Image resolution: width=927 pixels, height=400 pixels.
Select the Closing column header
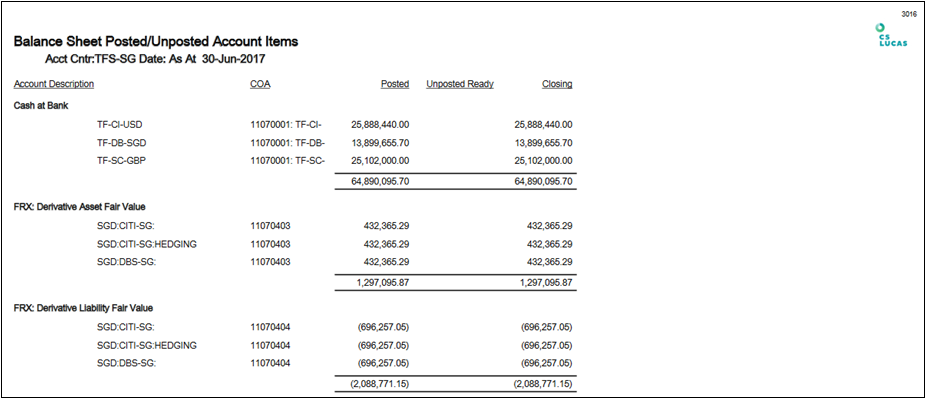tap(557, 84)
